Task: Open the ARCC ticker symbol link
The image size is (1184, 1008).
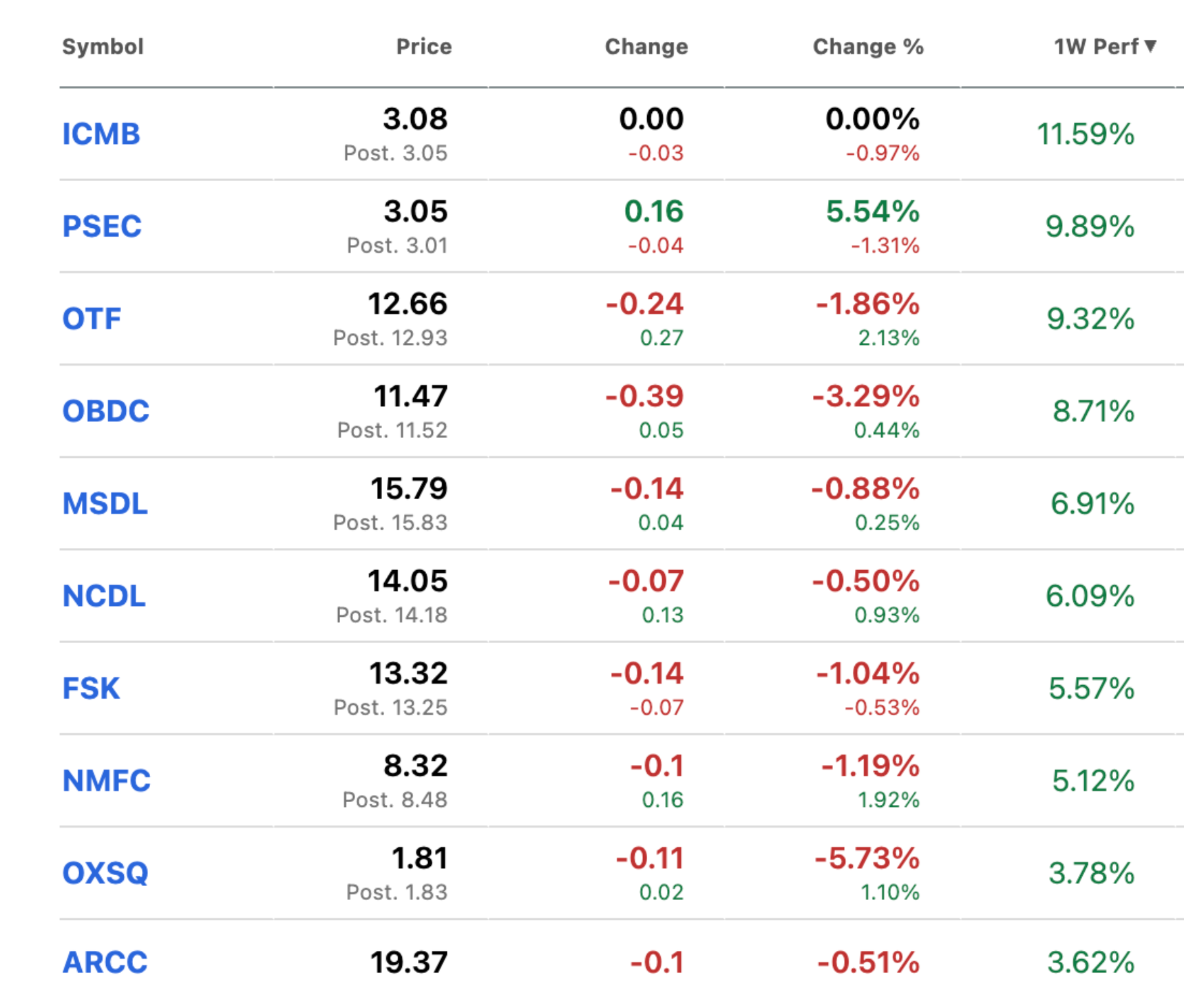Action: click(105, 962)
